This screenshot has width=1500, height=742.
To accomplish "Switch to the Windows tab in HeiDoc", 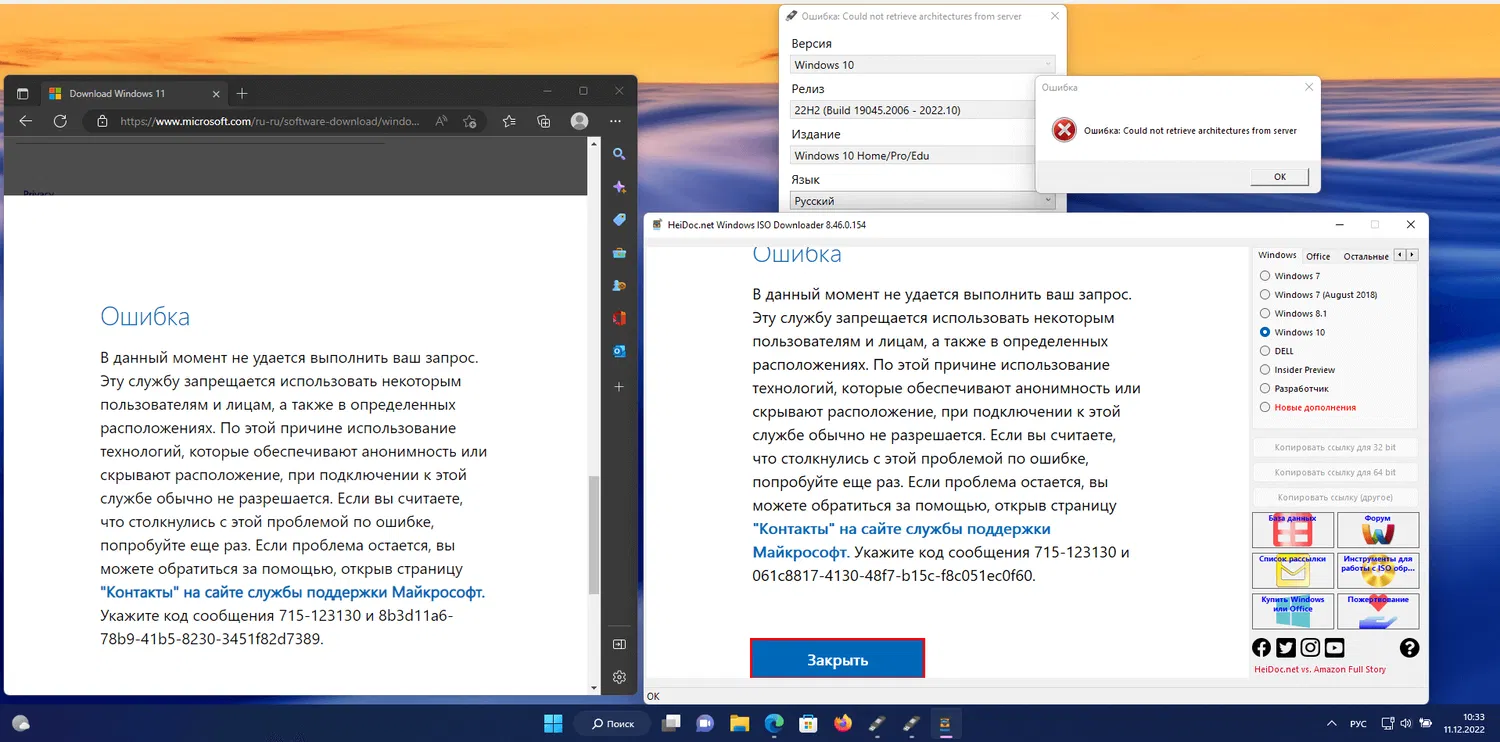I will 1277,256.
